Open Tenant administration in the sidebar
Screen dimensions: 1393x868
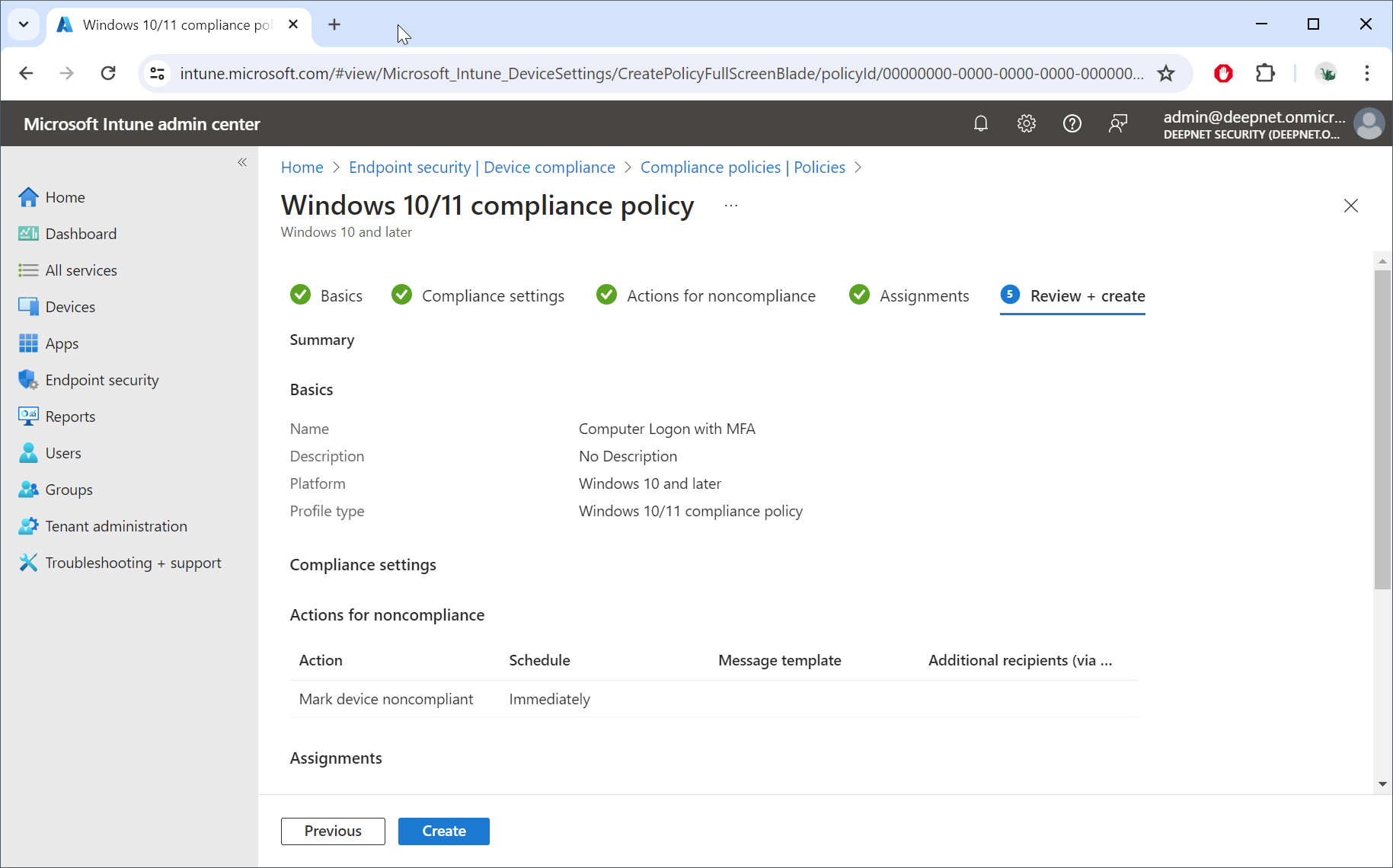click(x=116, y=526)
